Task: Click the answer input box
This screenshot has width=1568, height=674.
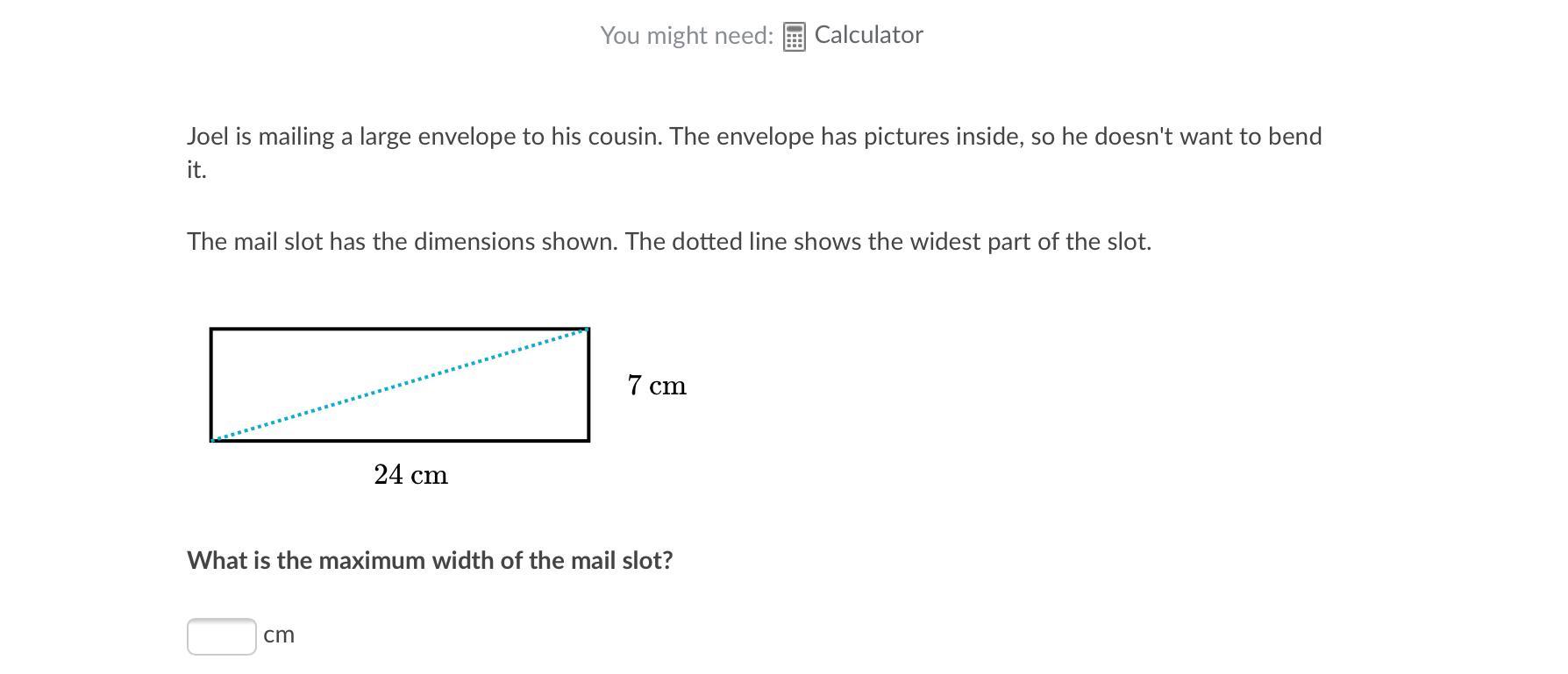Action: click(221, 636)
